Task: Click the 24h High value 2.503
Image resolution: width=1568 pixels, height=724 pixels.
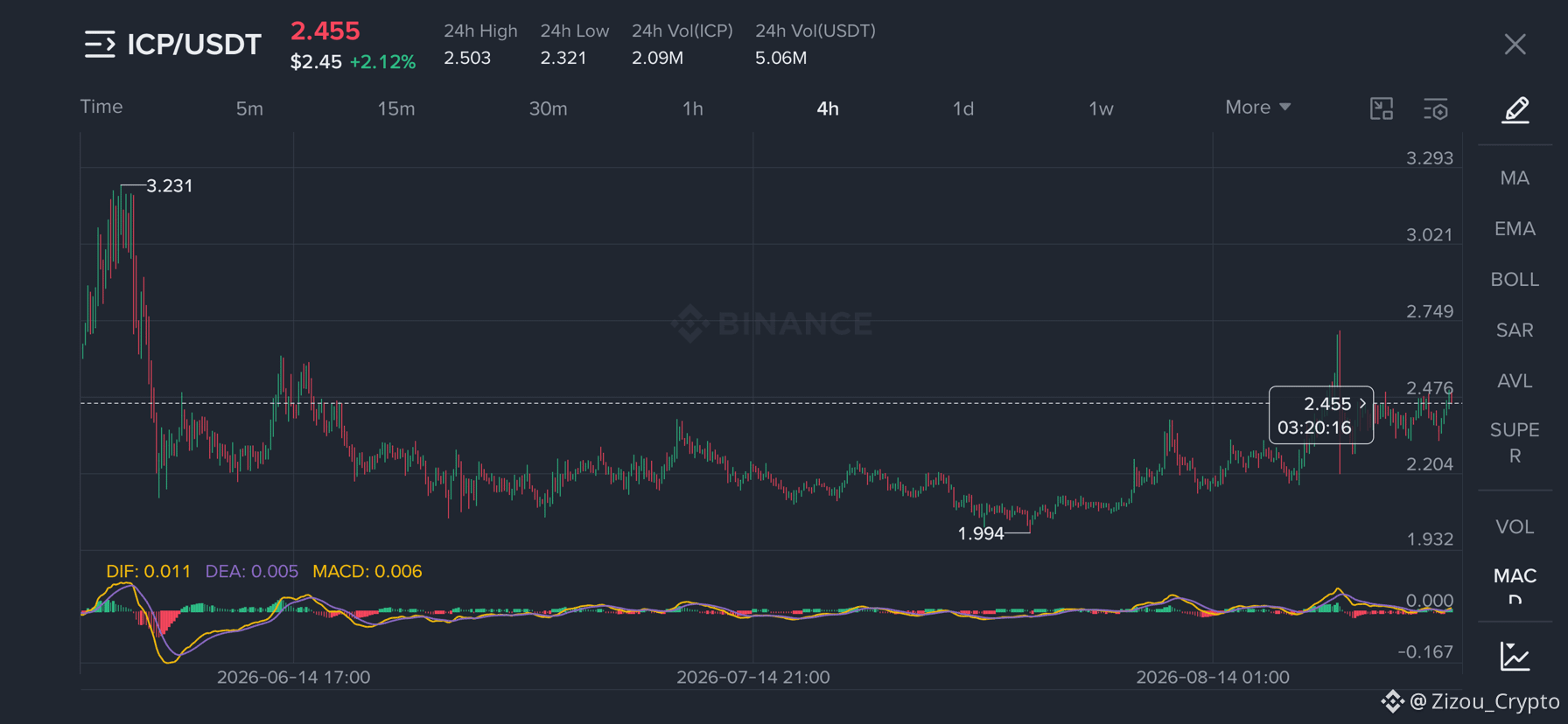Action: coord(467,58)
